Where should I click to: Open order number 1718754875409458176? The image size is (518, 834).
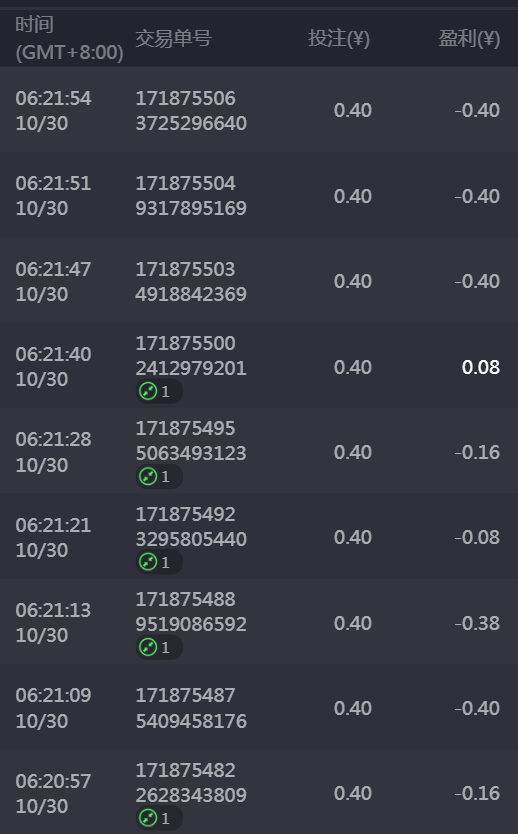pyautogui.click(x=191, y=708)
